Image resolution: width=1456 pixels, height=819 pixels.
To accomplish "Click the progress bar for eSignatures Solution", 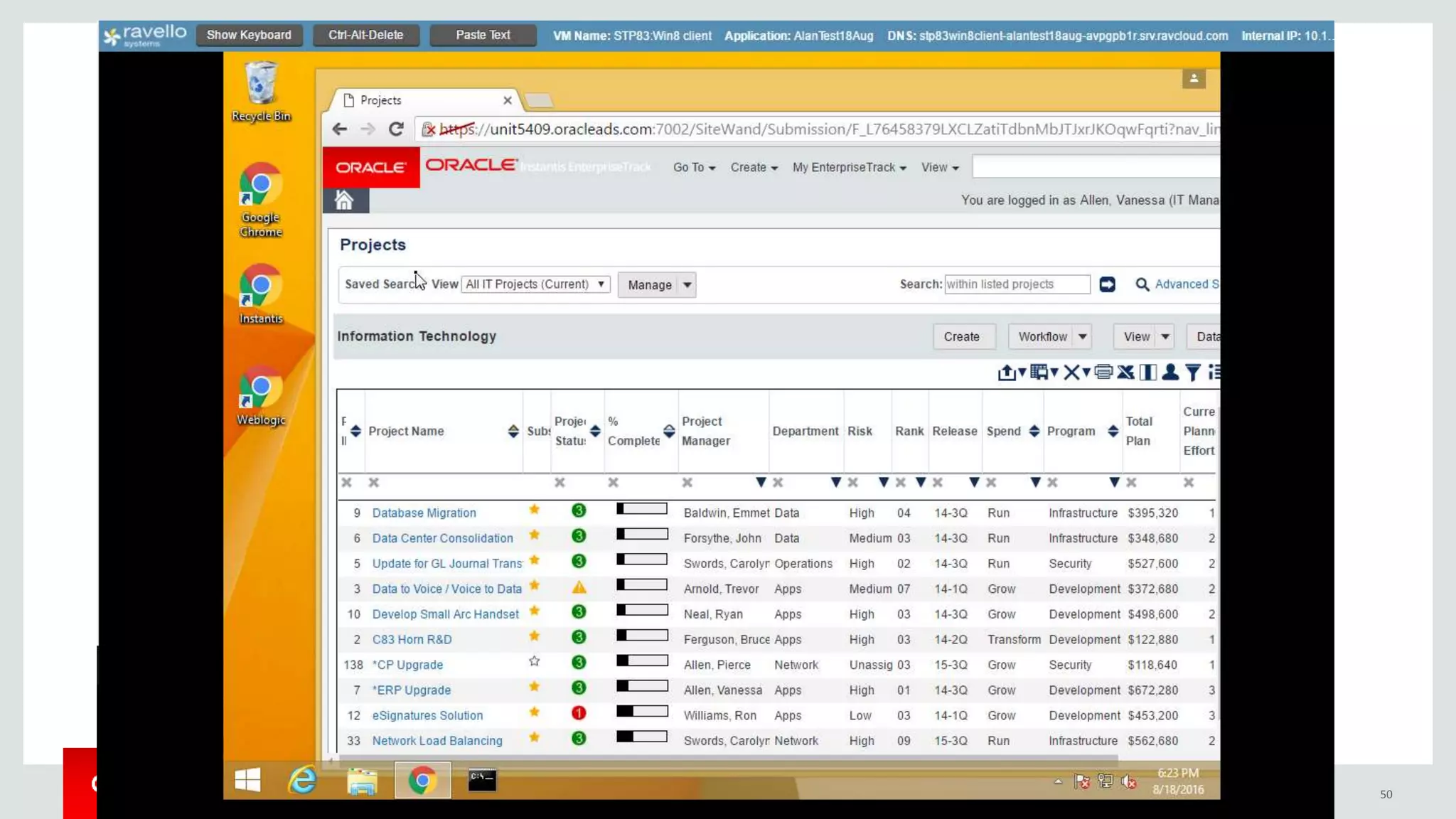I will click(x=642, y=712).
